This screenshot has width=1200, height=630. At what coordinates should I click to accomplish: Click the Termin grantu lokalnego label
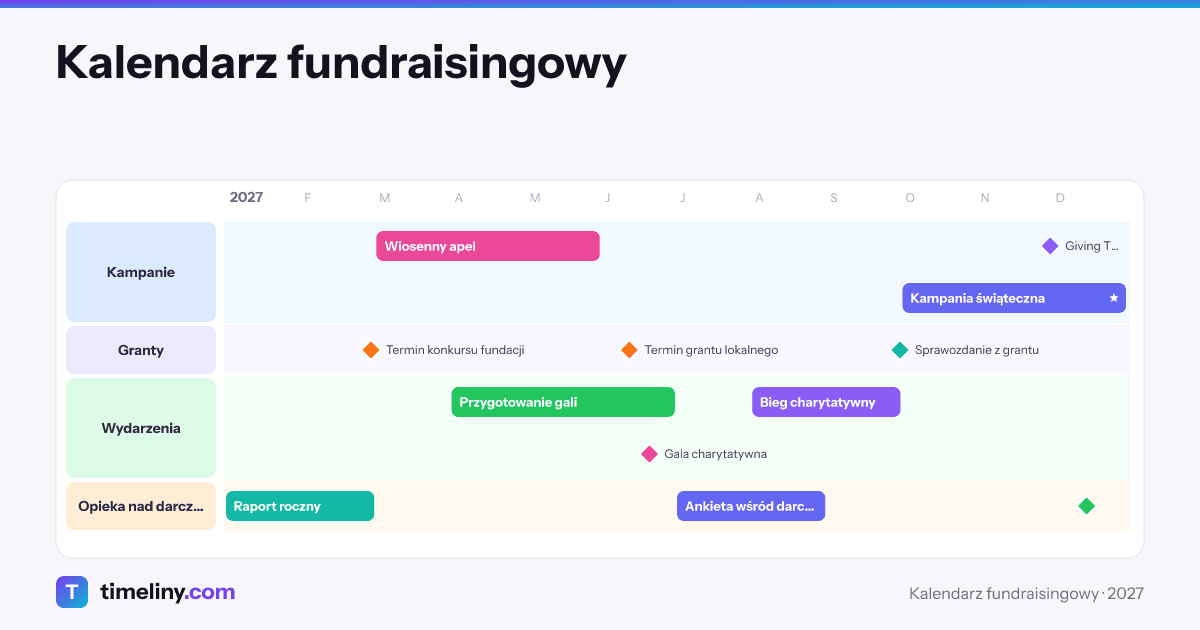click(x=711, y=350)
